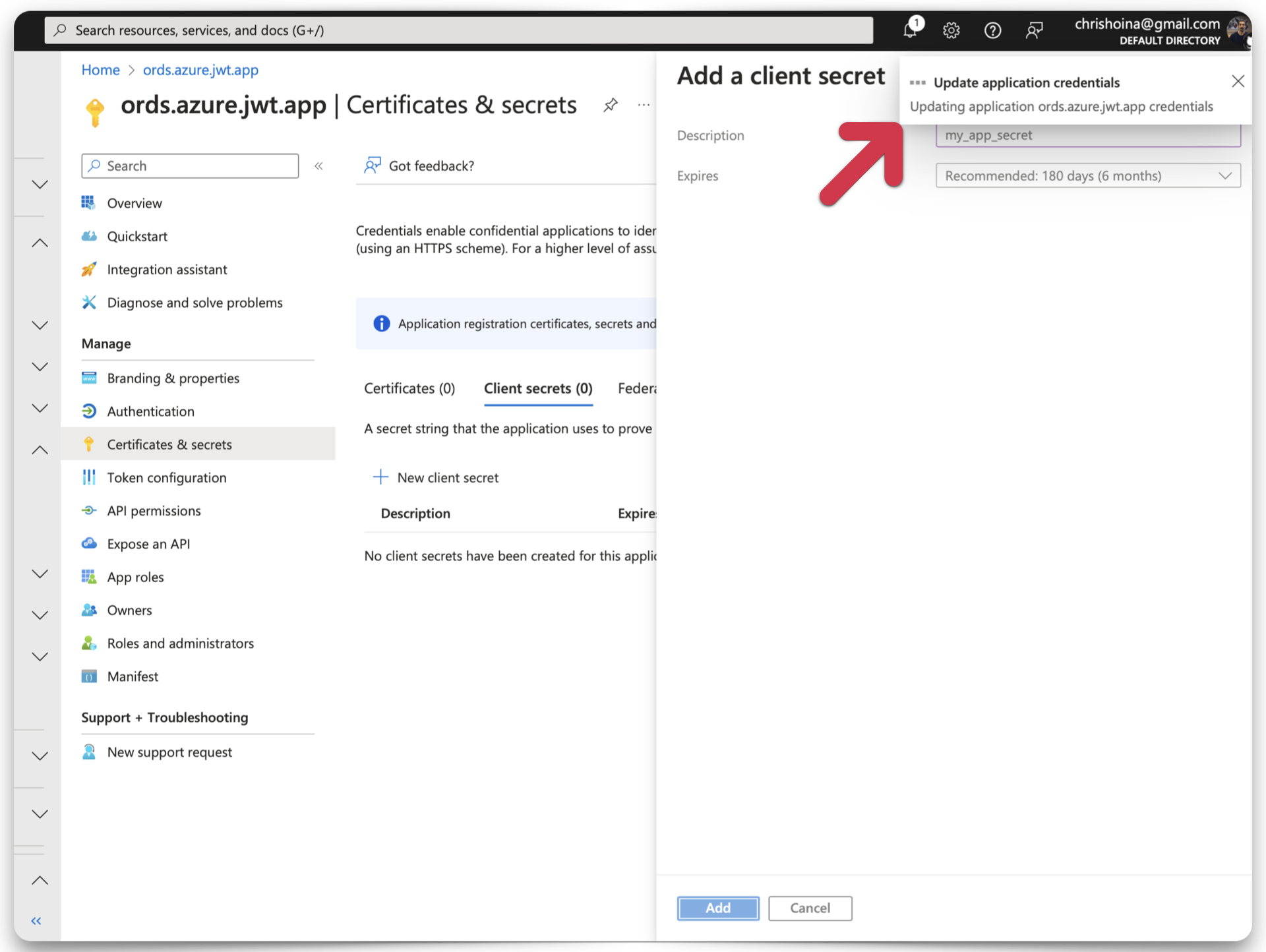Switch to the Certificates tab
Viewport: 1266px width, 952px height.
pos(409,388)
